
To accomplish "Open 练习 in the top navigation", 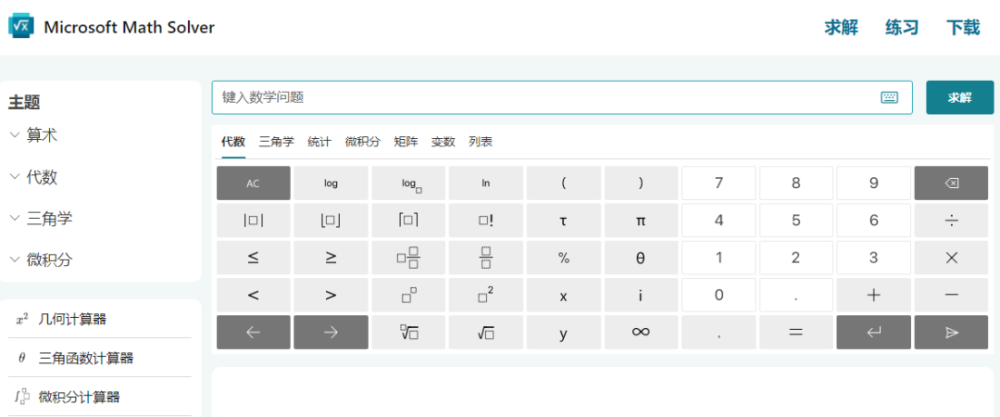I will tap(902, 27).
